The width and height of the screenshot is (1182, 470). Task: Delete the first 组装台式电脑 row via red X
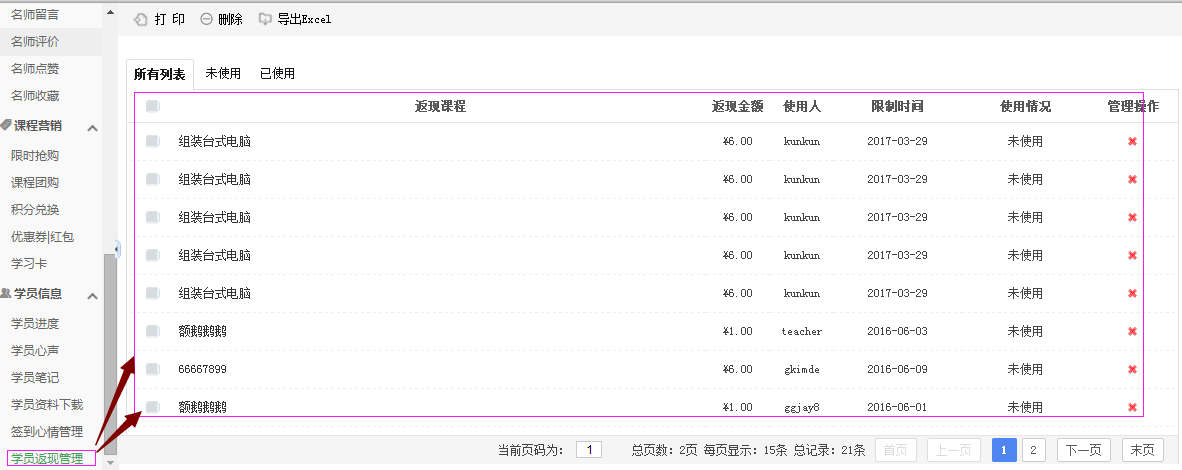tap(1132, 142)
